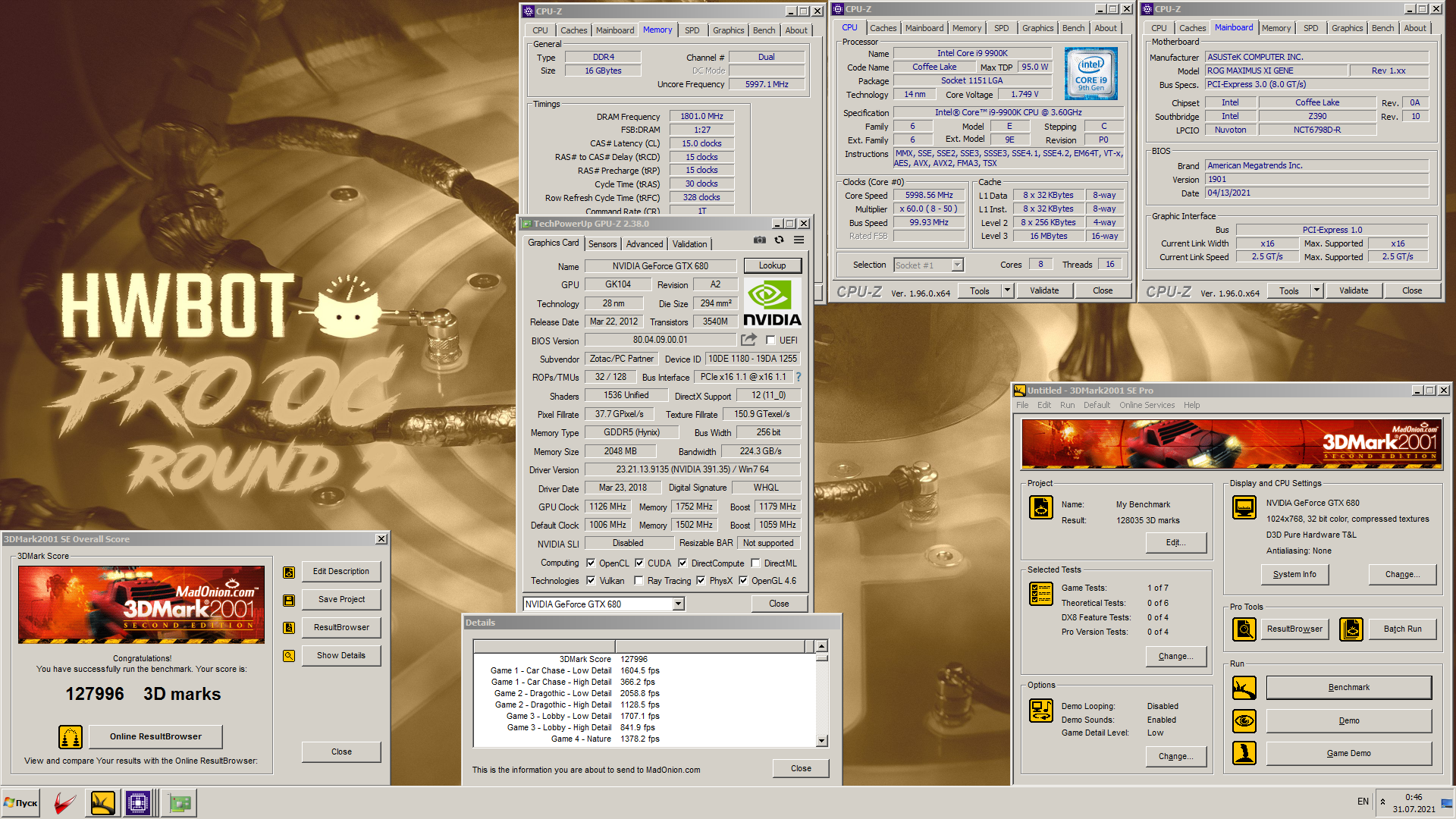
Task: Click icon beside ResultBrowser in score window
Action: 289,628
